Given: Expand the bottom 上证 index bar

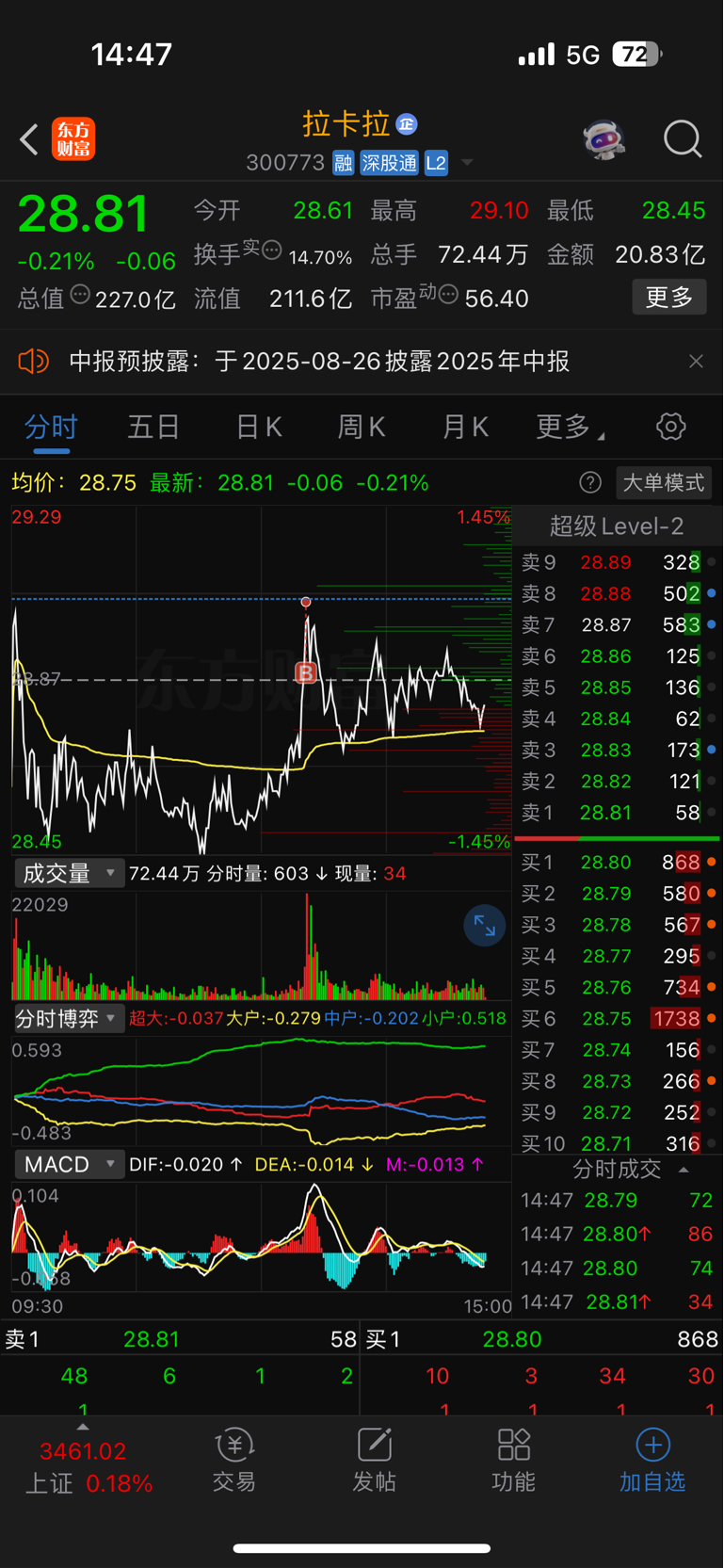Looking at the screenshot, I should pyautogui.click(x=83, y=1428).
